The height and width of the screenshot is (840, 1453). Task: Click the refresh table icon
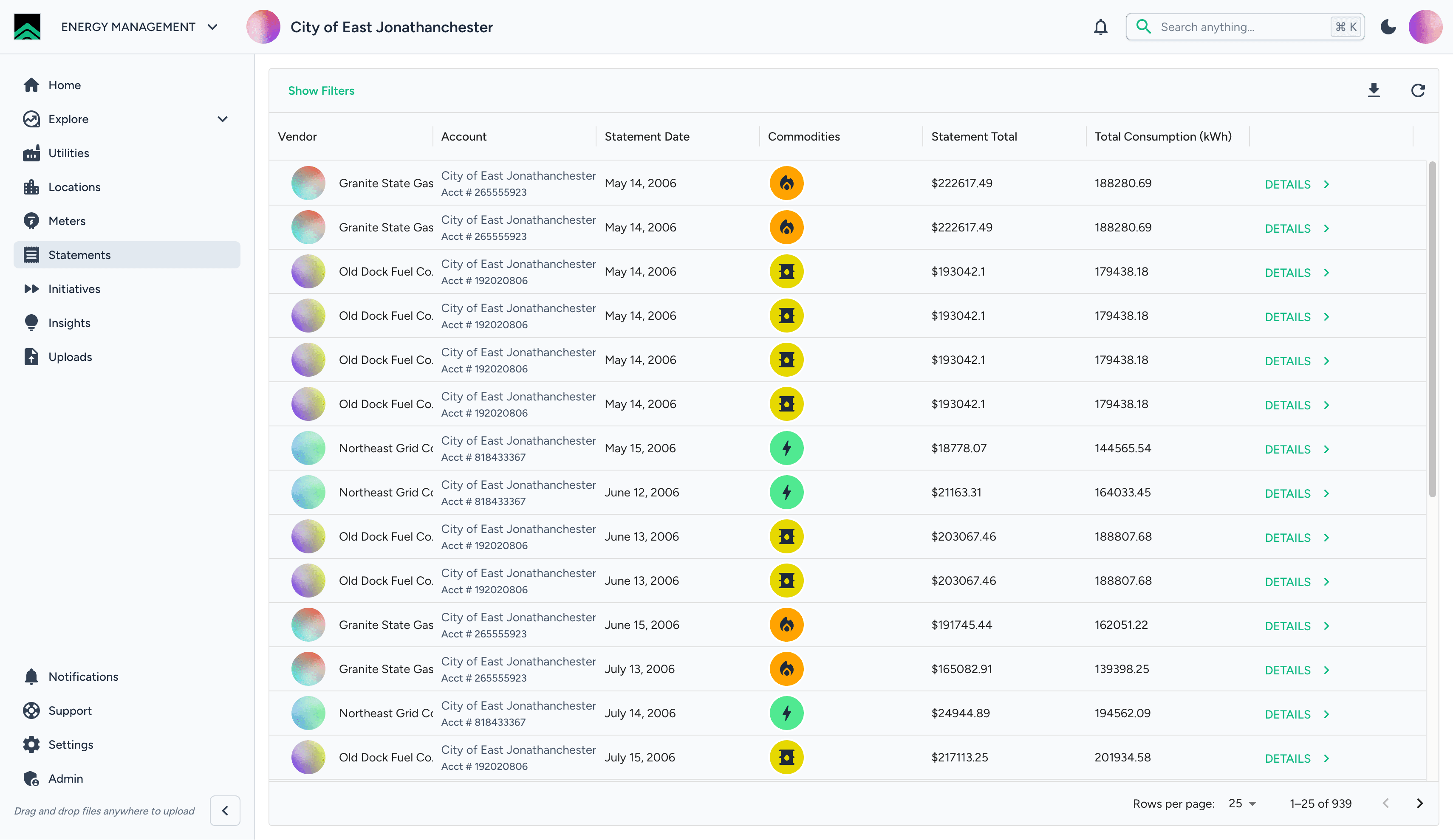click(x=1418, y=90)
